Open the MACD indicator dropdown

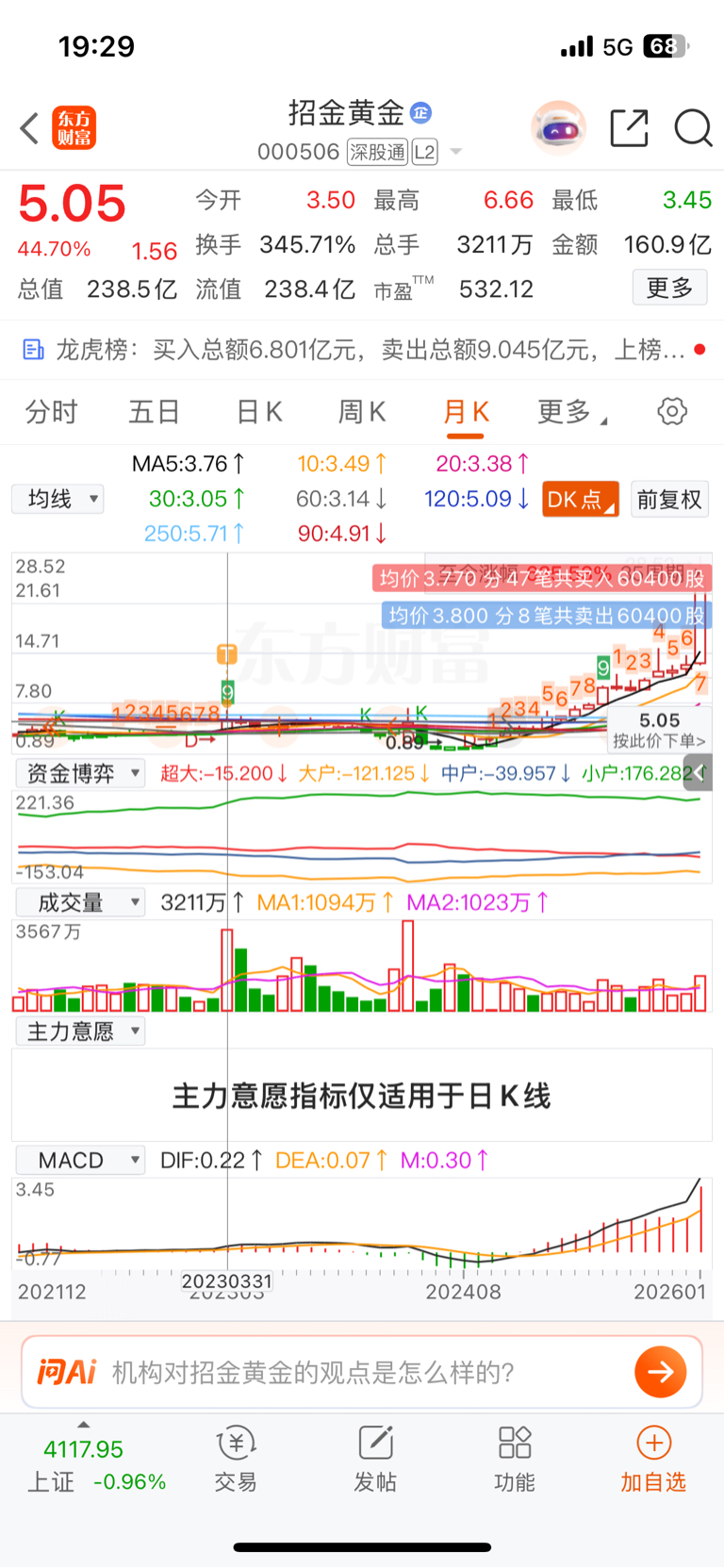coord(80,1160)
